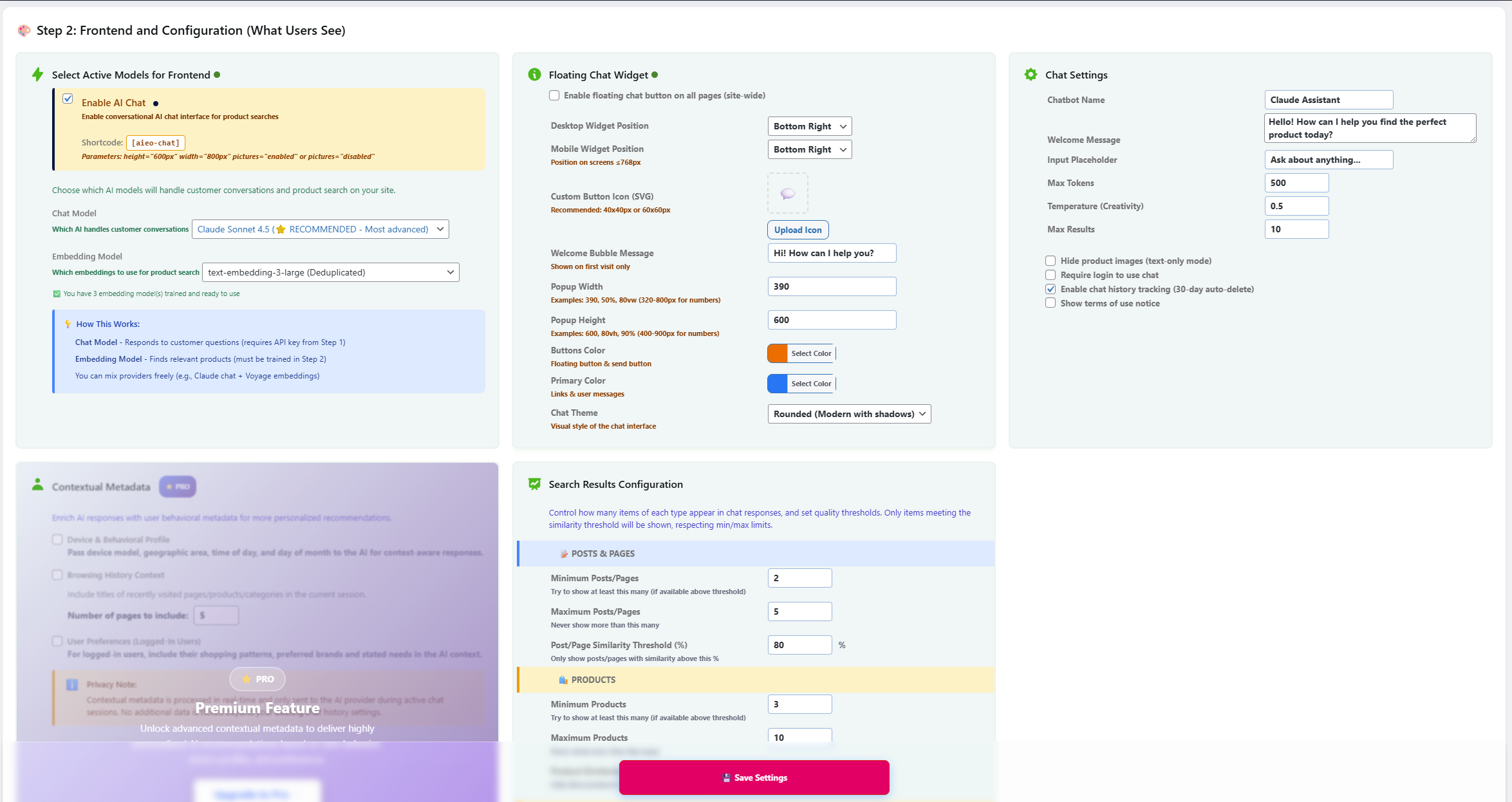Click the speech bubble custom icon preview
The width and height of the screenshot is (1512, 802).
pyautogui.click(x=787, y=193)
